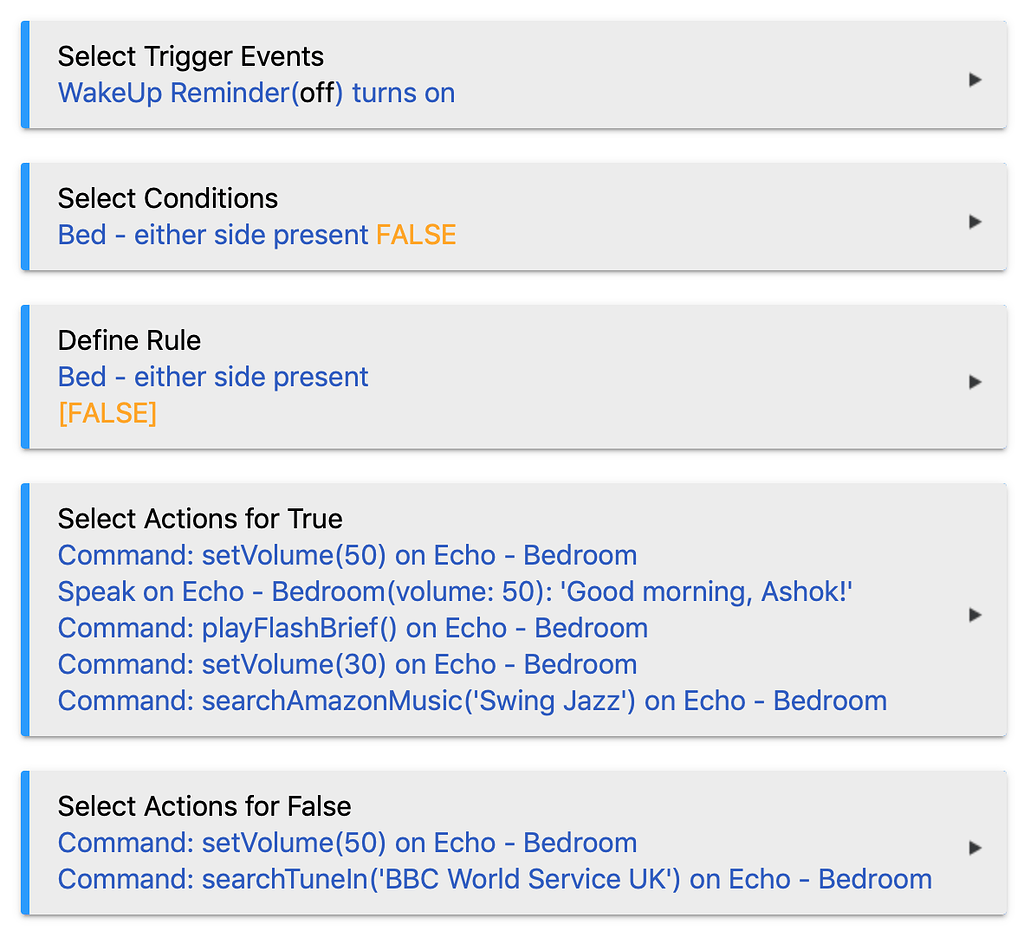
Task: Open the searchAmazonMusic 'Swing Jazz' command
Action: (x=472, y=700)
